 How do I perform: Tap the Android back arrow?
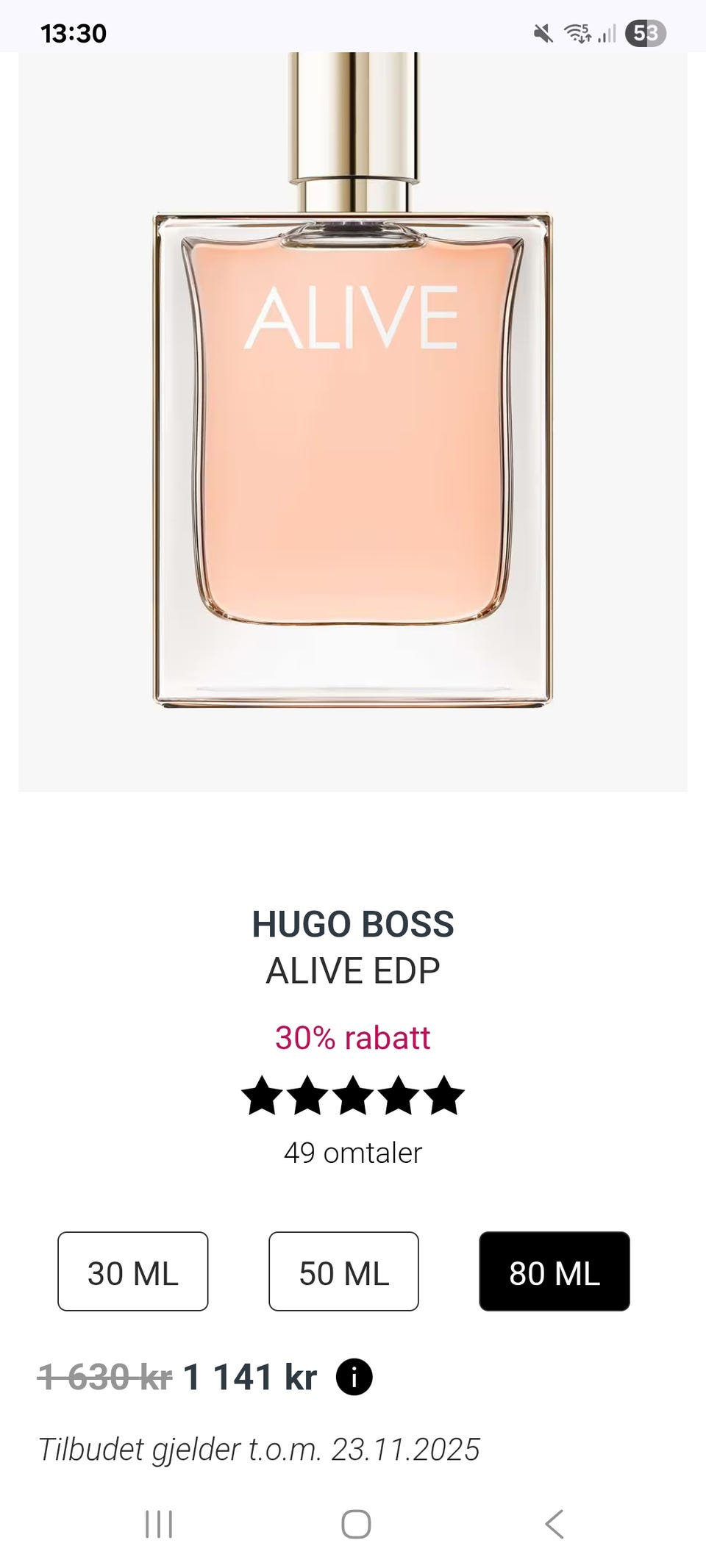click(555, 1524)
